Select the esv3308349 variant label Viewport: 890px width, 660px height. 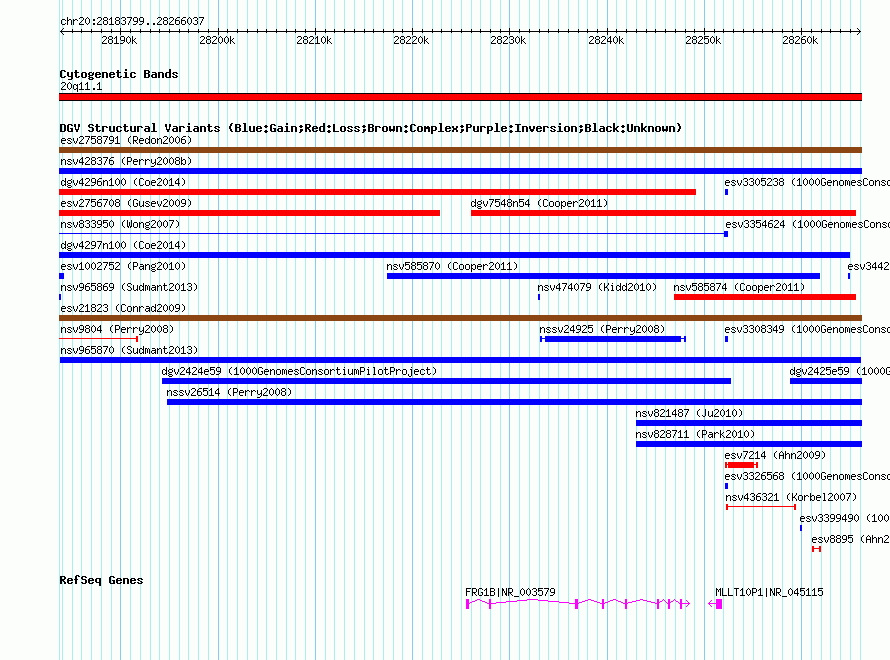point(807,329)
